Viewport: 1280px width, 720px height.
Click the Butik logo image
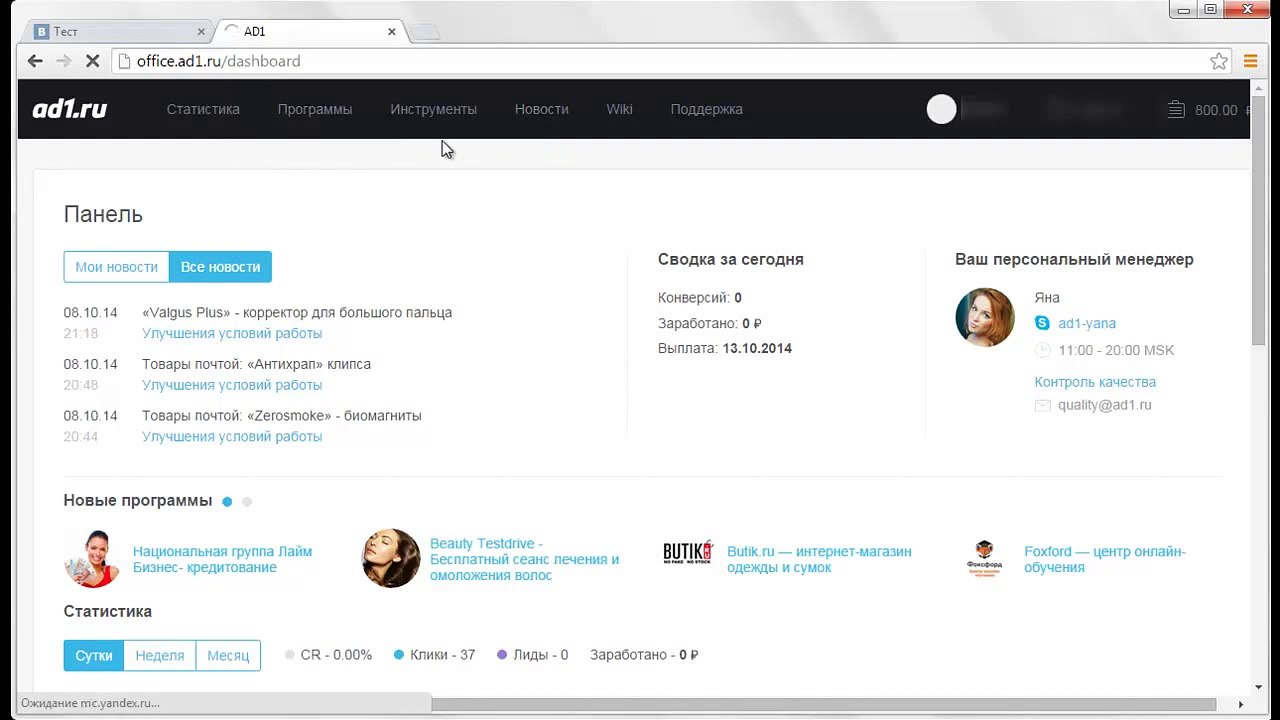click(x=688, y=553)
